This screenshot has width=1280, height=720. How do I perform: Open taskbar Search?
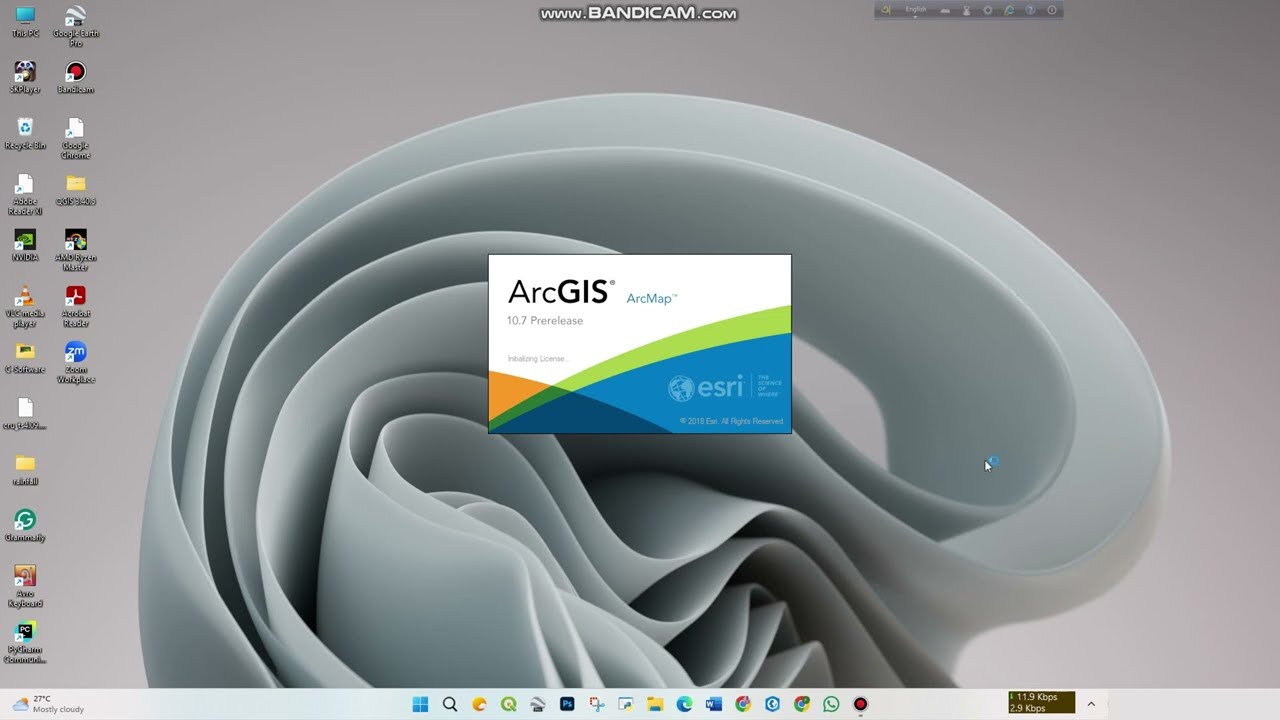[450, 704]
